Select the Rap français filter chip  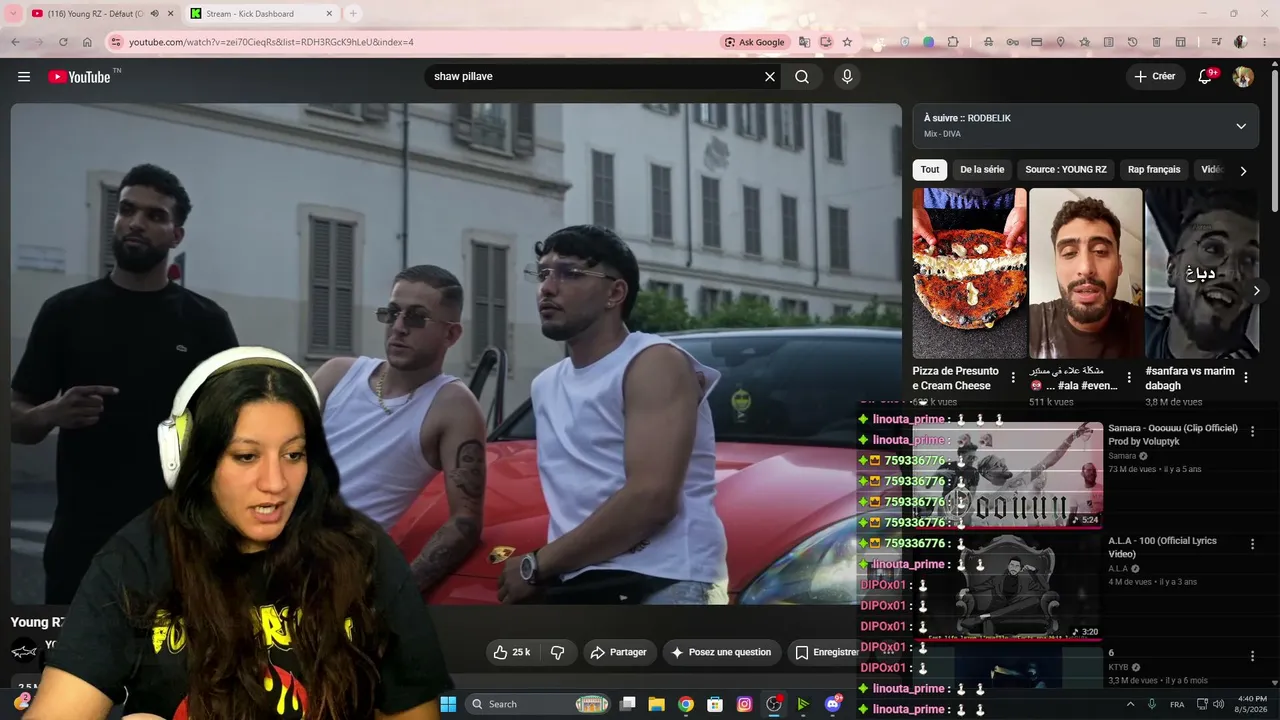pos(1154,170)
